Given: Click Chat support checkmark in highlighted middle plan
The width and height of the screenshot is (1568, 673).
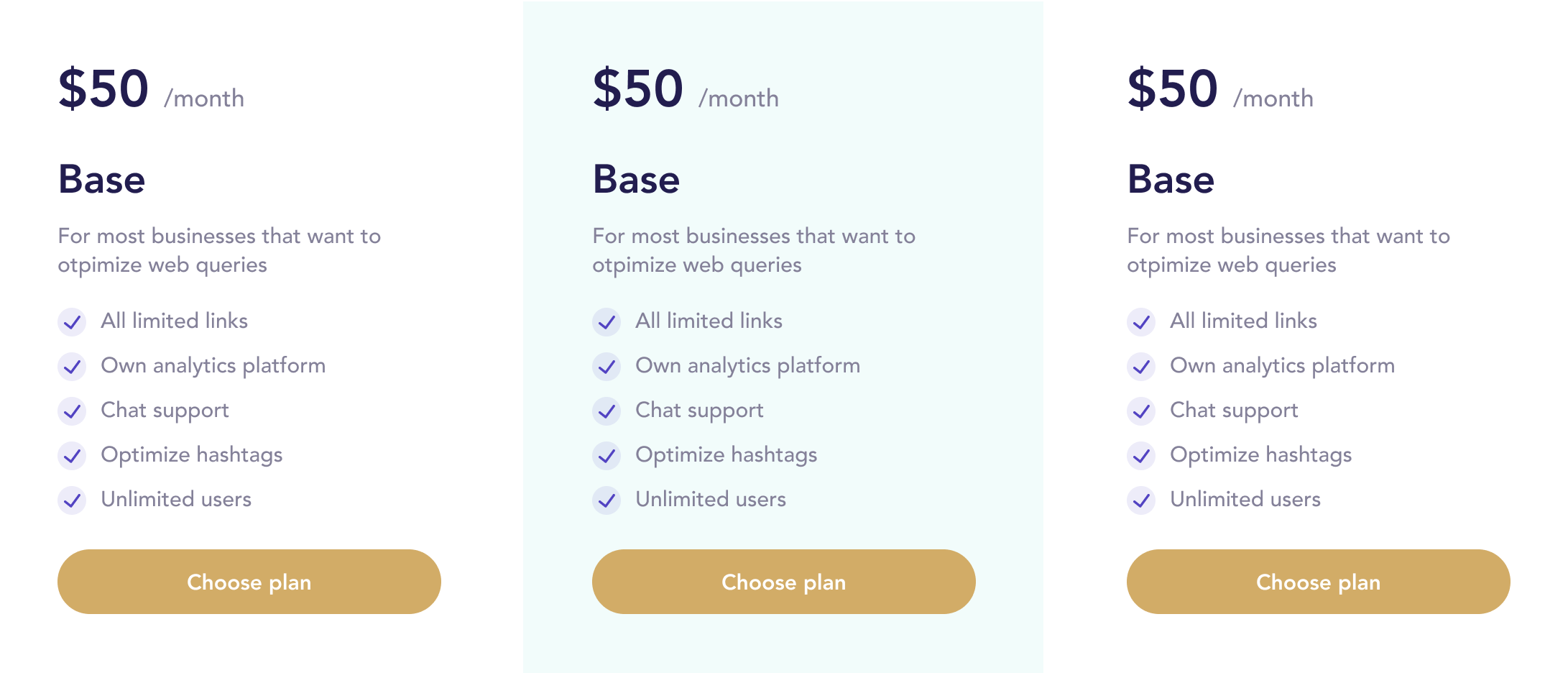Looking at the screenshot, I should [x=607, y=411].
